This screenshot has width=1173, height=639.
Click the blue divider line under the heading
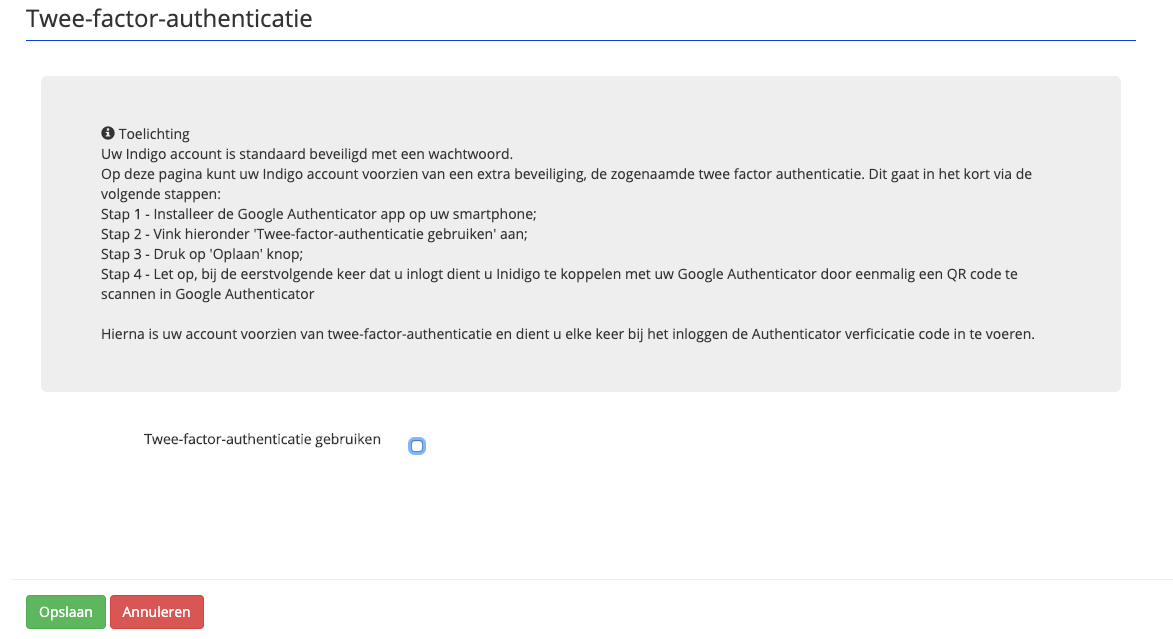coord(581,40)
